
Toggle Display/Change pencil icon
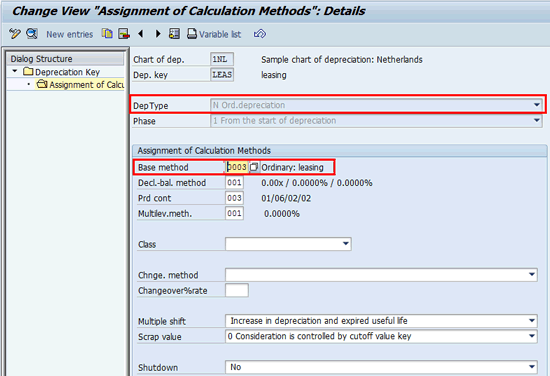pos(14,34)
